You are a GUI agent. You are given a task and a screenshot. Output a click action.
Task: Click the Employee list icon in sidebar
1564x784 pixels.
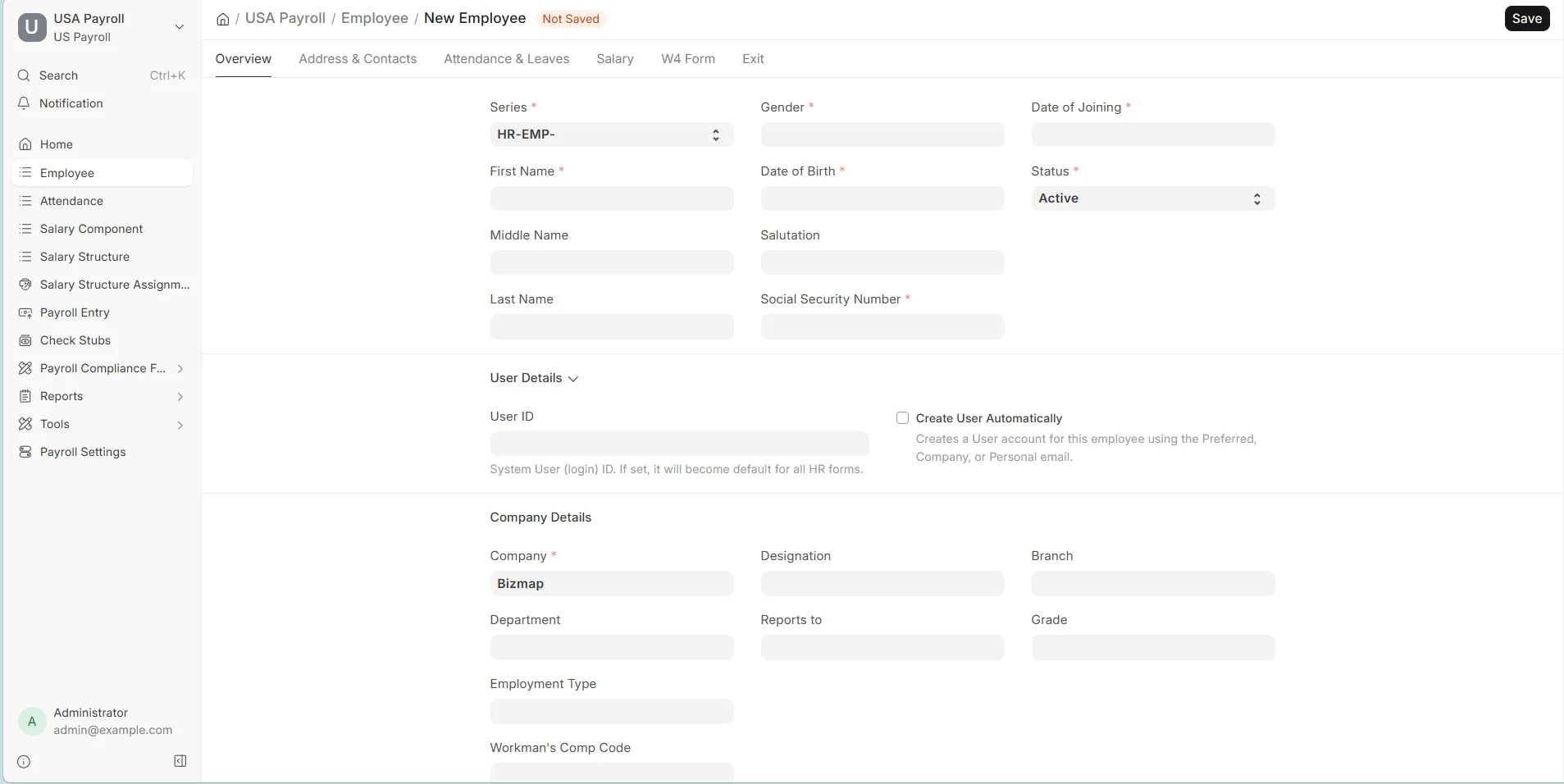pos(25,173)
